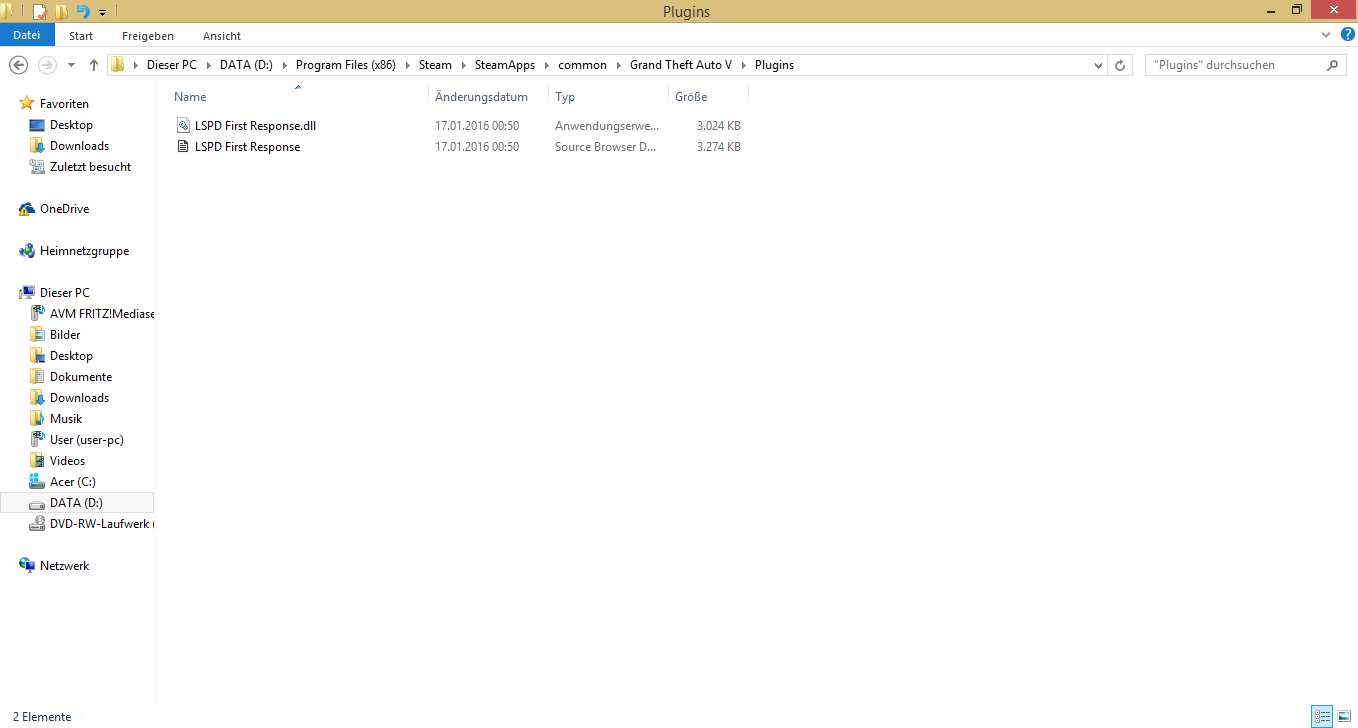Click the Heimnetzgruppe icon in the sidebar
1358x728 pixels.
click(x=27, y=251)
